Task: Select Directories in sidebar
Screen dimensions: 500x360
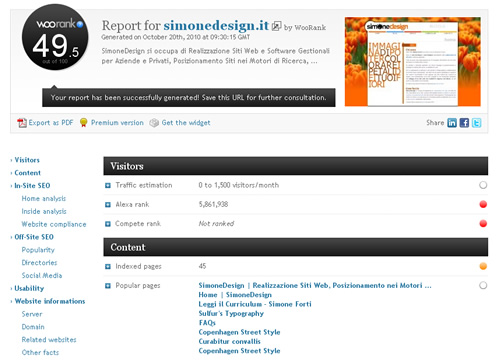Action: pos(39,263)
